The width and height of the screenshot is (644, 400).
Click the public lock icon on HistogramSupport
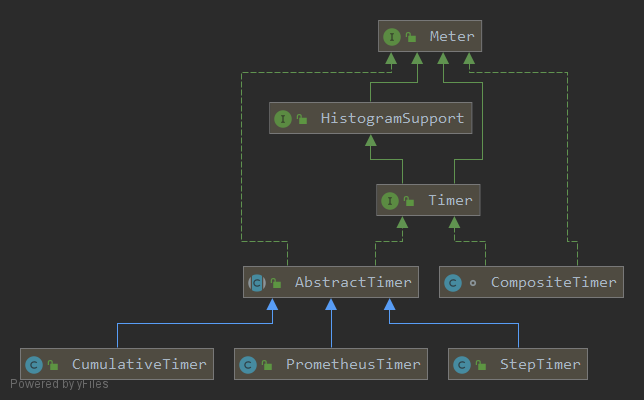[302, 120]
